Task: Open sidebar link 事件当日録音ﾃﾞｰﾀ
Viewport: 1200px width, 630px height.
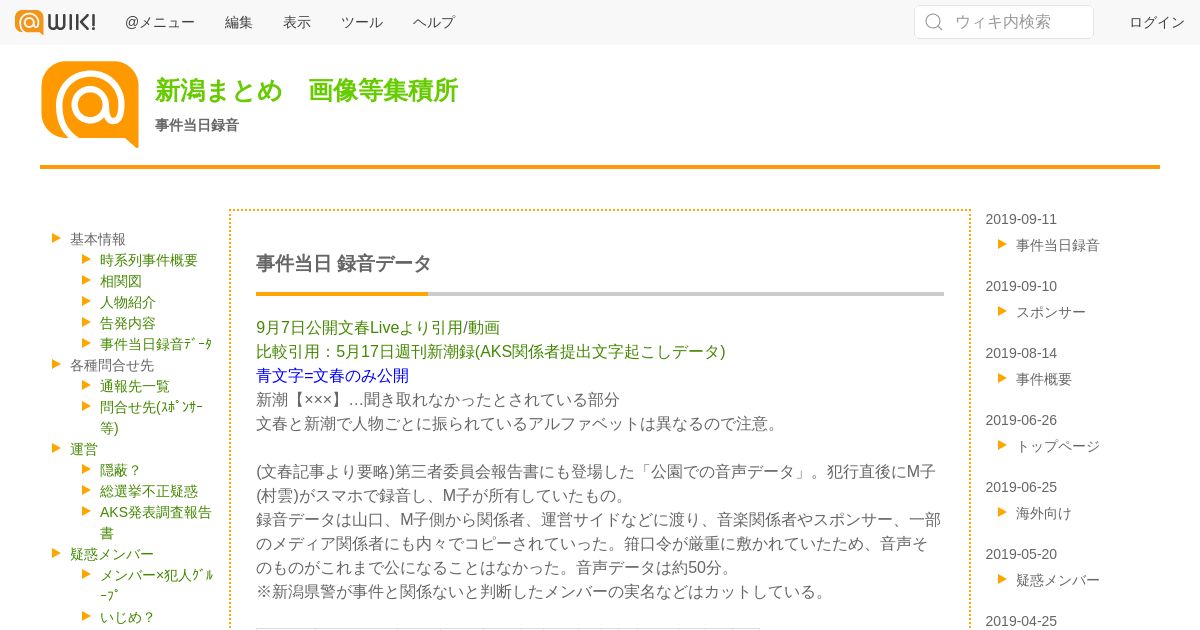Action: coord(156,344)
